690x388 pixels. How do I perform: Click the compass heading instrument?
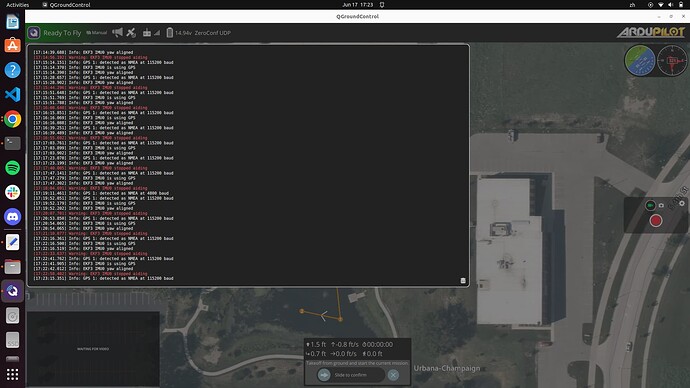(x=672, y=60)
